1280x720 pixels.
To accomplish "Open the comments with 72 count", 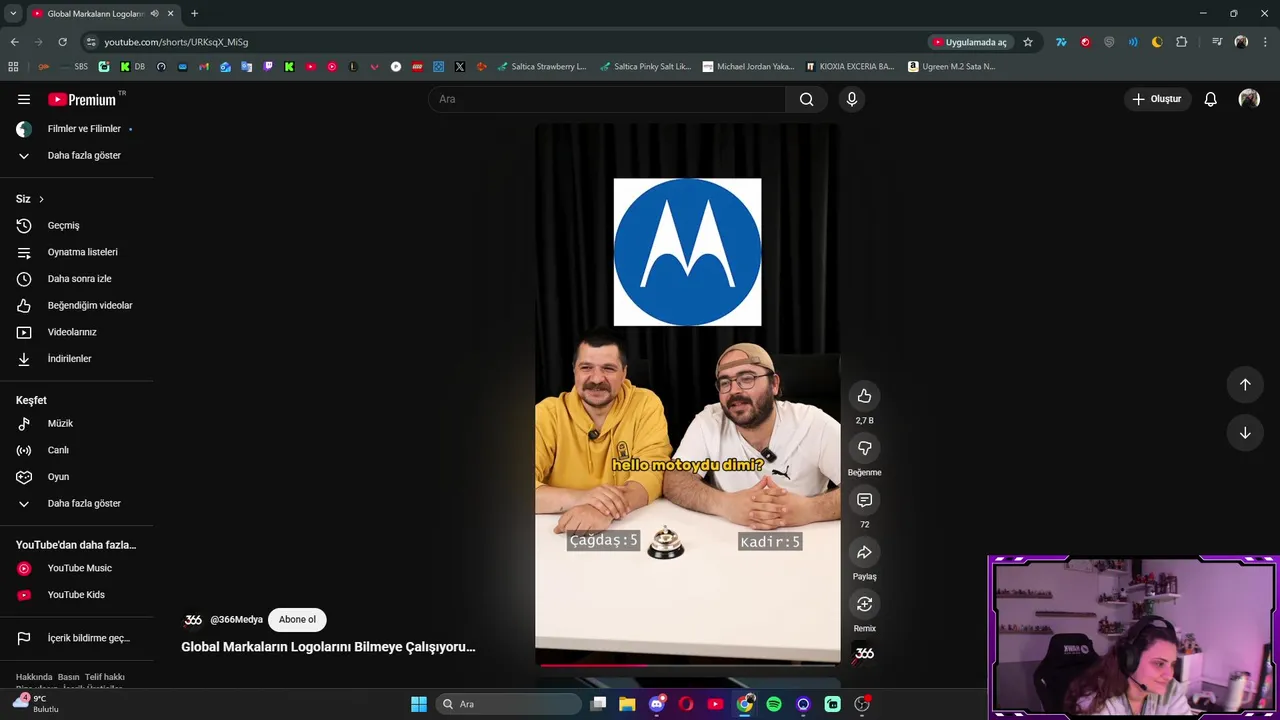I will pos(865,500).
